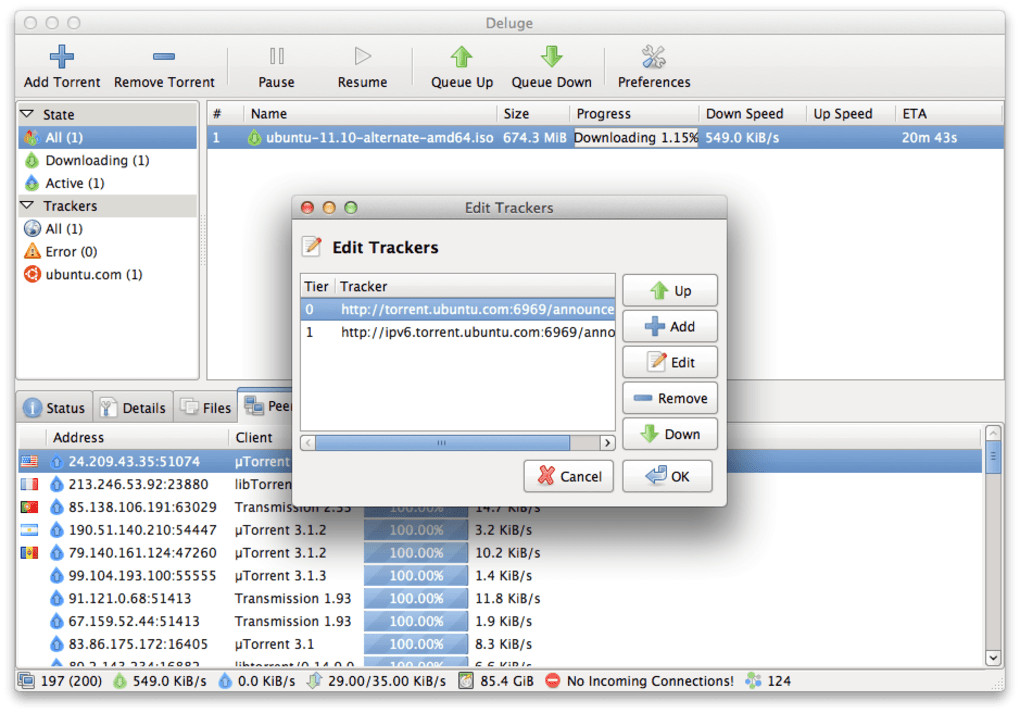This screenshot has width=1020, height=713.
Task: Resume the torrent via toolbar
Action: point(362,66)
